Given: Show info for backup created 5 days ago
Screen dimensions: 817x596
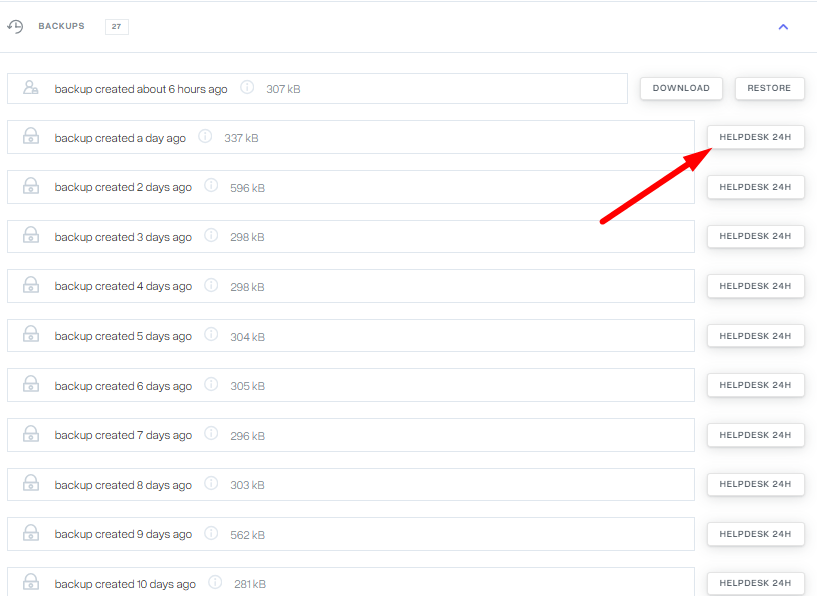Looking at the screenshot, I should (211, 334).
